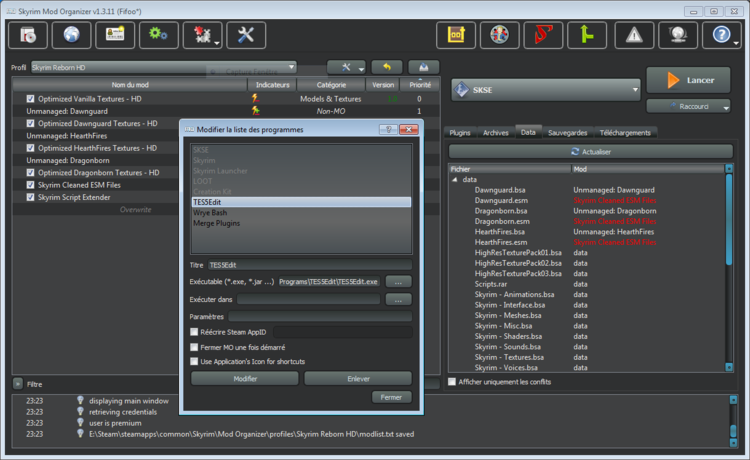This screenshot has width=750, height=460.
Task: Select Wrye Bash in programs list
Action: tap(301, 213)
